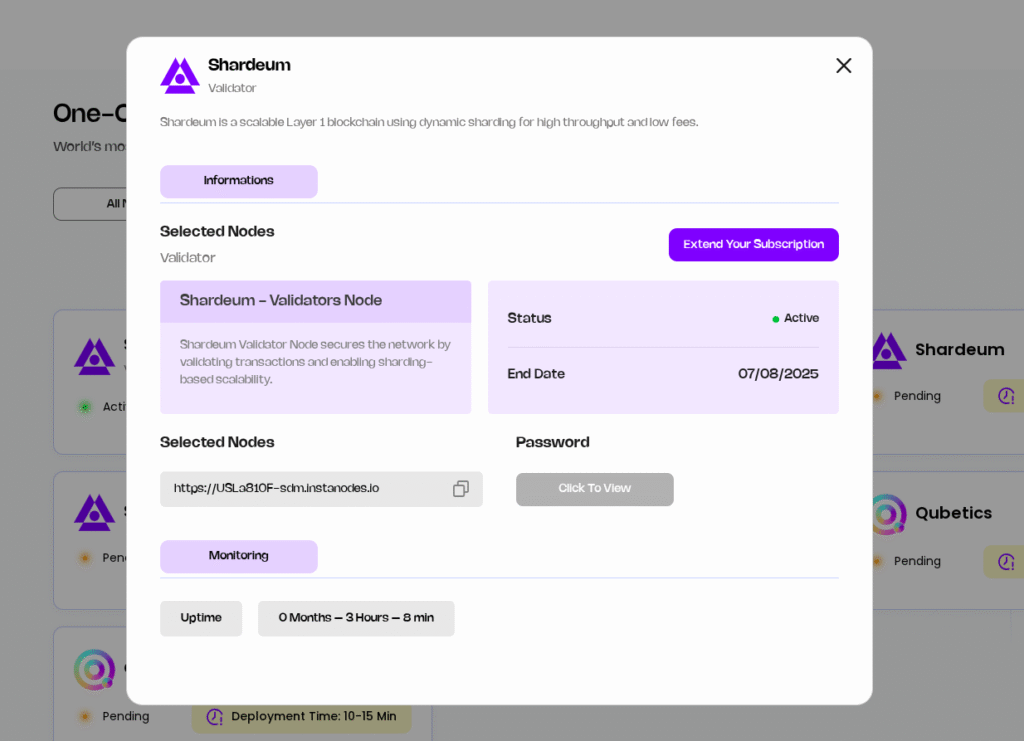Click the Validator subtitle under Shardeum title
This screenshot has width=1024, height=741.
tap(232, 87)
